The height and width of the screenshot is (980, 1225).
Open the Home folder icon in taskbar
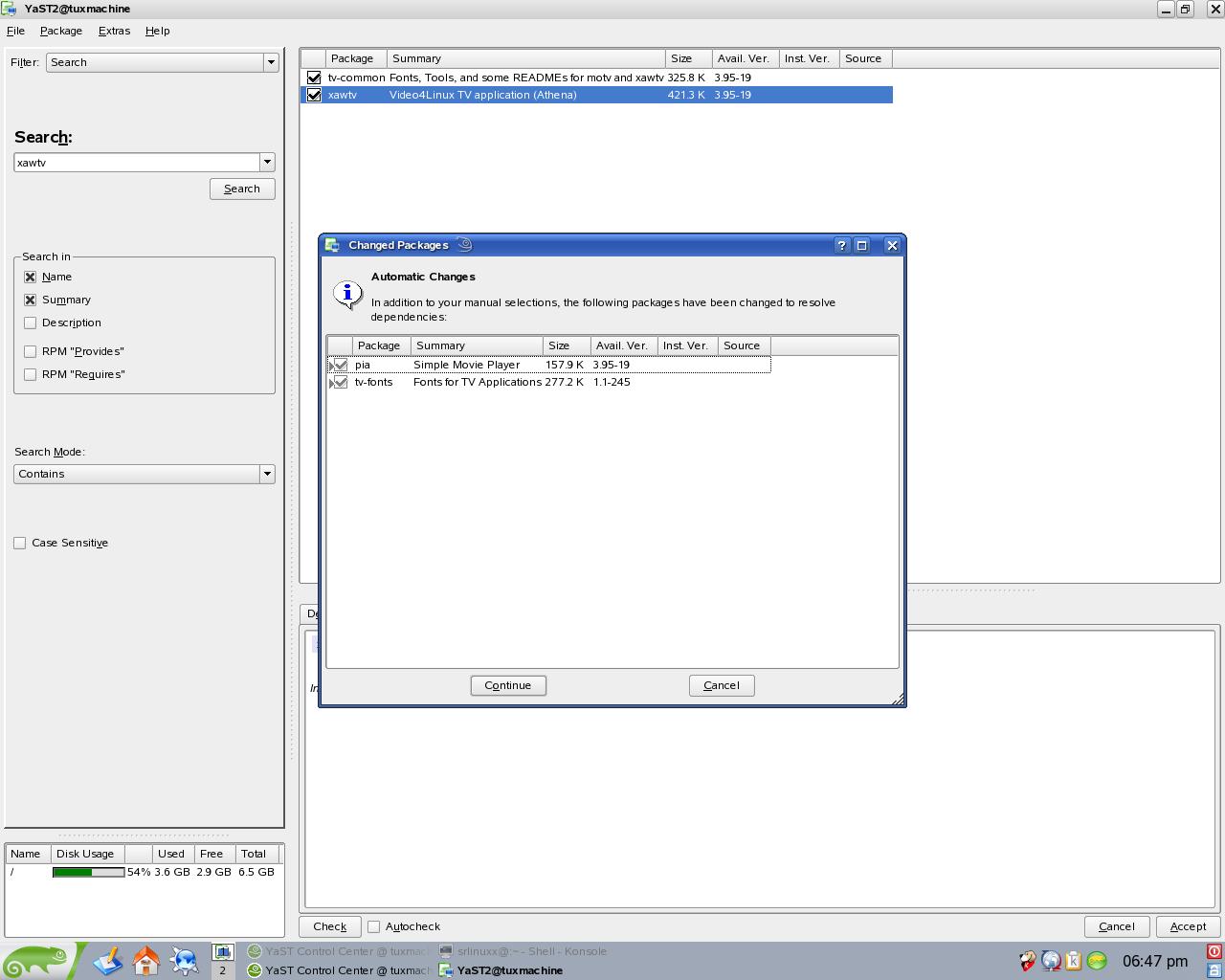click(146, 960)
